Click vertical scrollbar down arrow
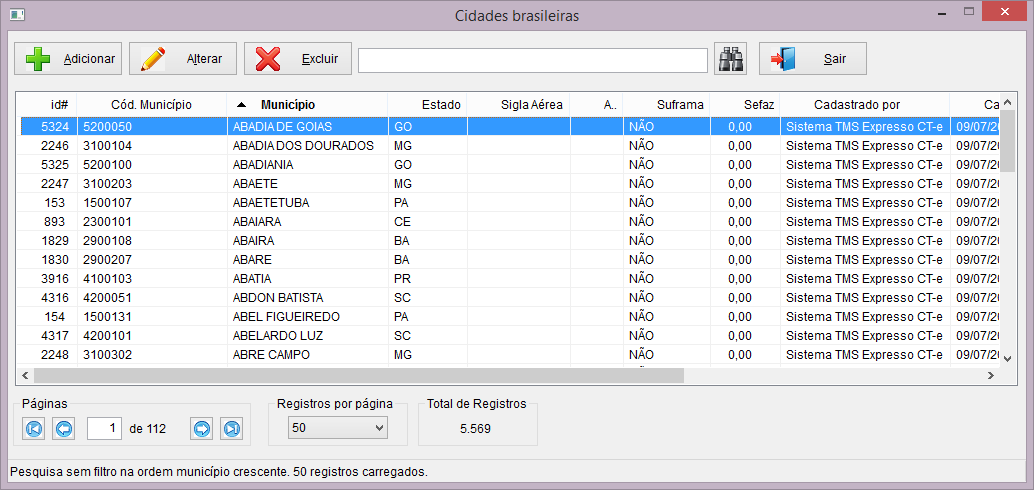Viewport: 1034px width, 490px height. coord(1007,358)
